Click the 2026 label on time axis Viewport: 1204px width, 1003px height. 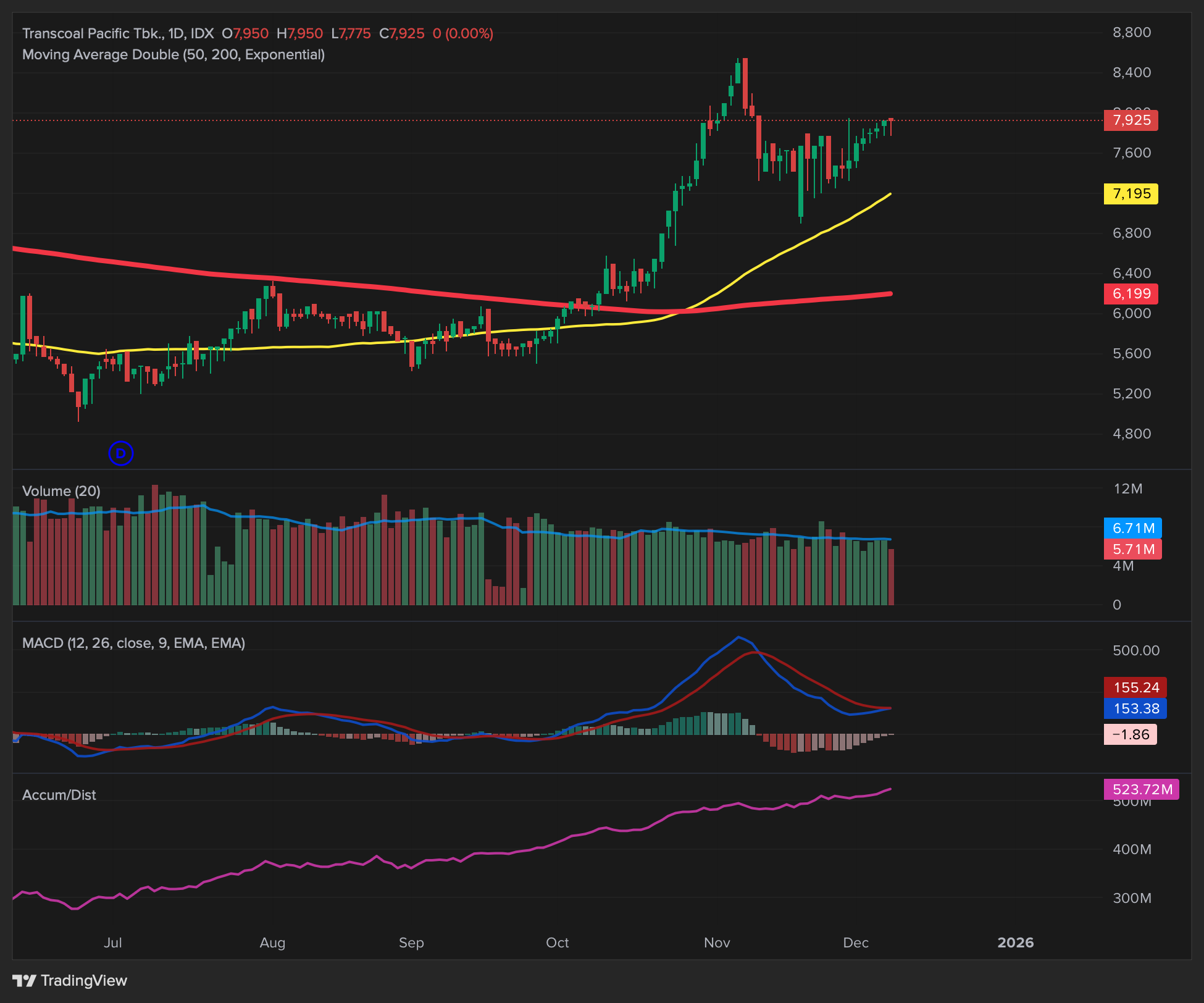1015,942
